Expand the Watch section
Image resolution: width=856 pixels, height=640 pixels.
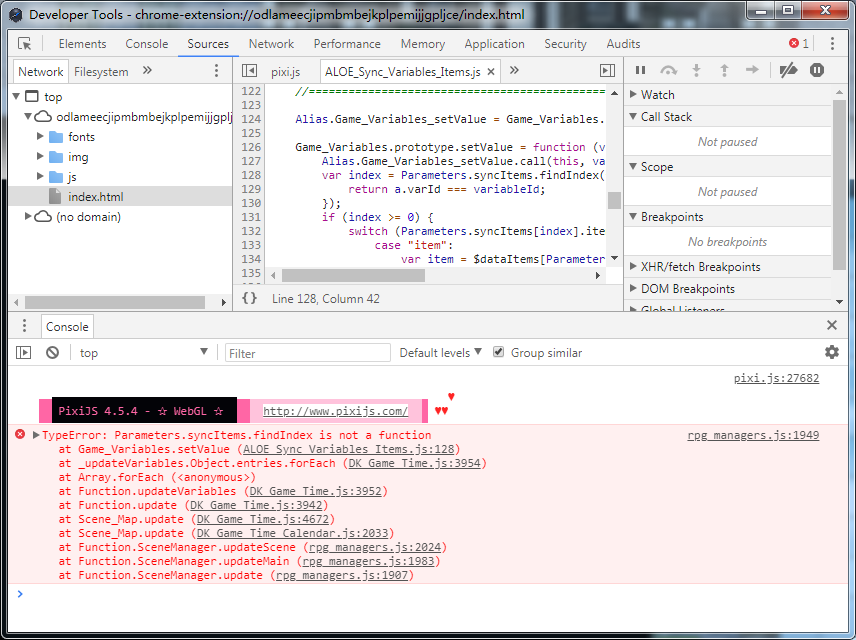pyautogui.click(x=633, y=94)
